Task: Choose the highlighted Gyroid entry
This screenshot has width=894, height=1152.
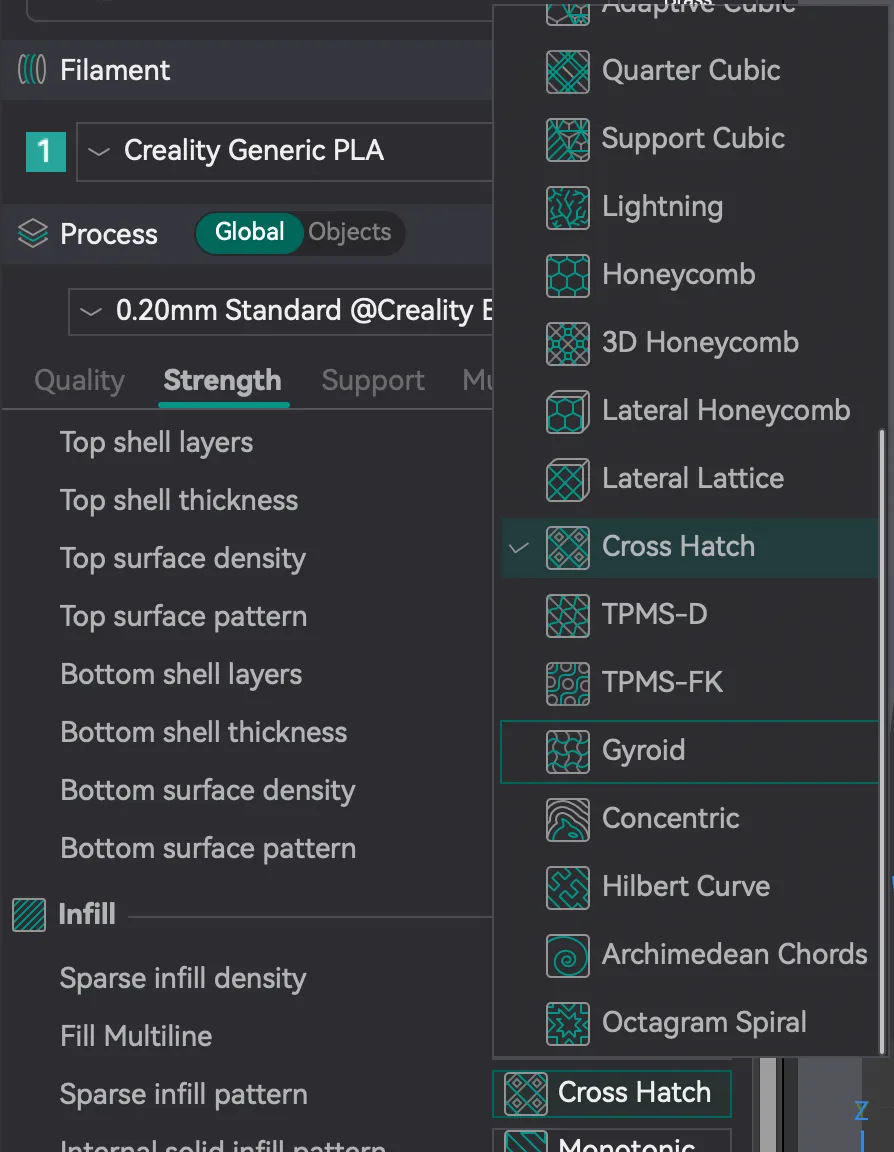Action: tap(690, 752)
